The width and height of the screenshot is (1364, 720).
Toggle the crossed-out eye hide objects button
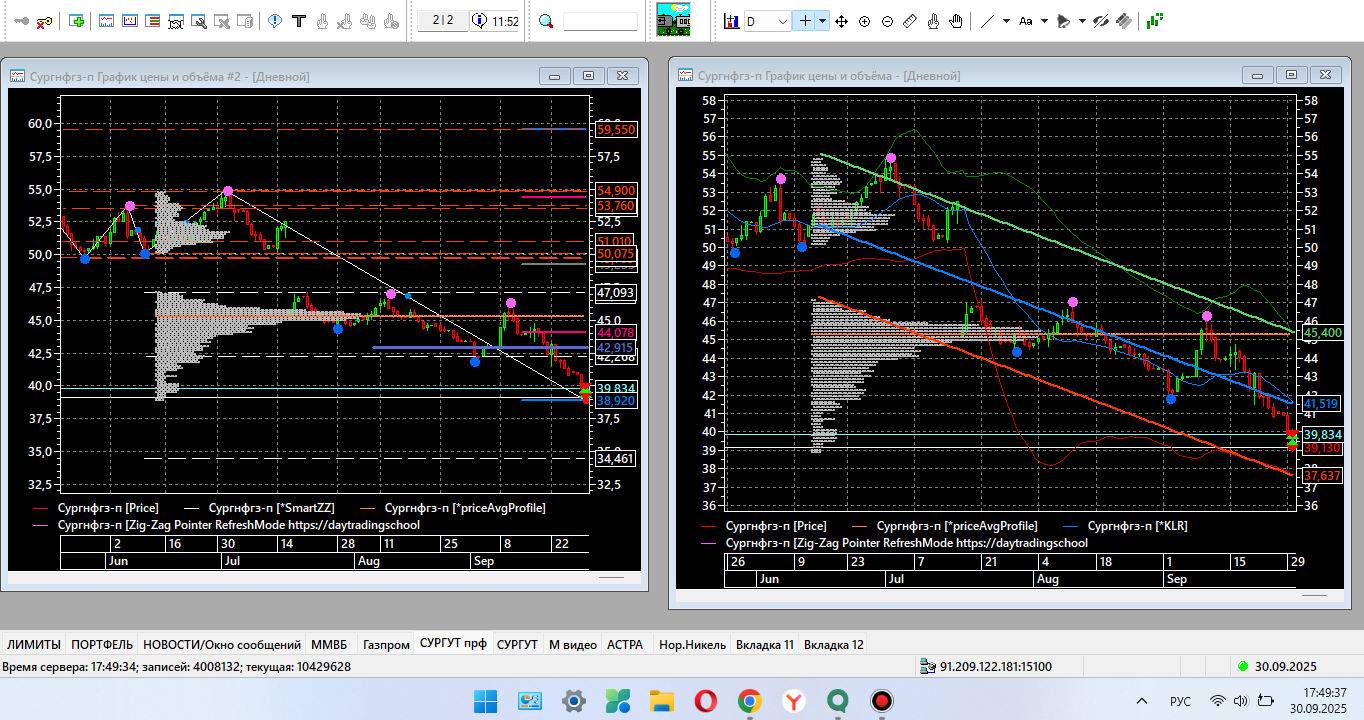click(x=1101, y=21)
